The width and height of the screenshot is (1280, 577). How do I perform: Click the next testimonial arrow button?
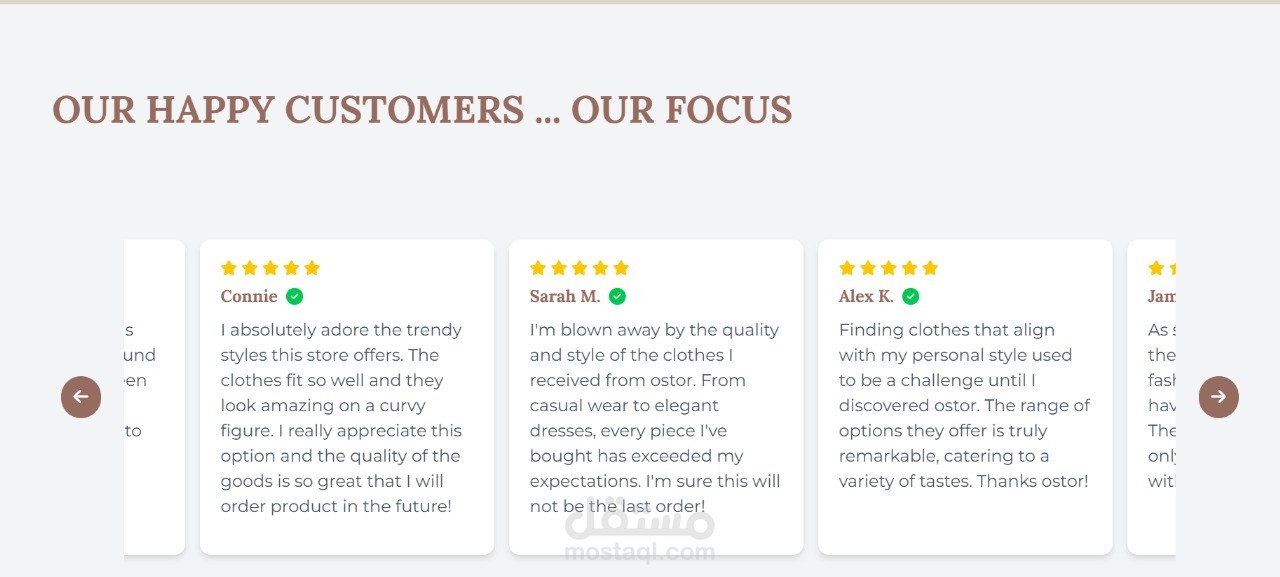tap(1218, 397)
